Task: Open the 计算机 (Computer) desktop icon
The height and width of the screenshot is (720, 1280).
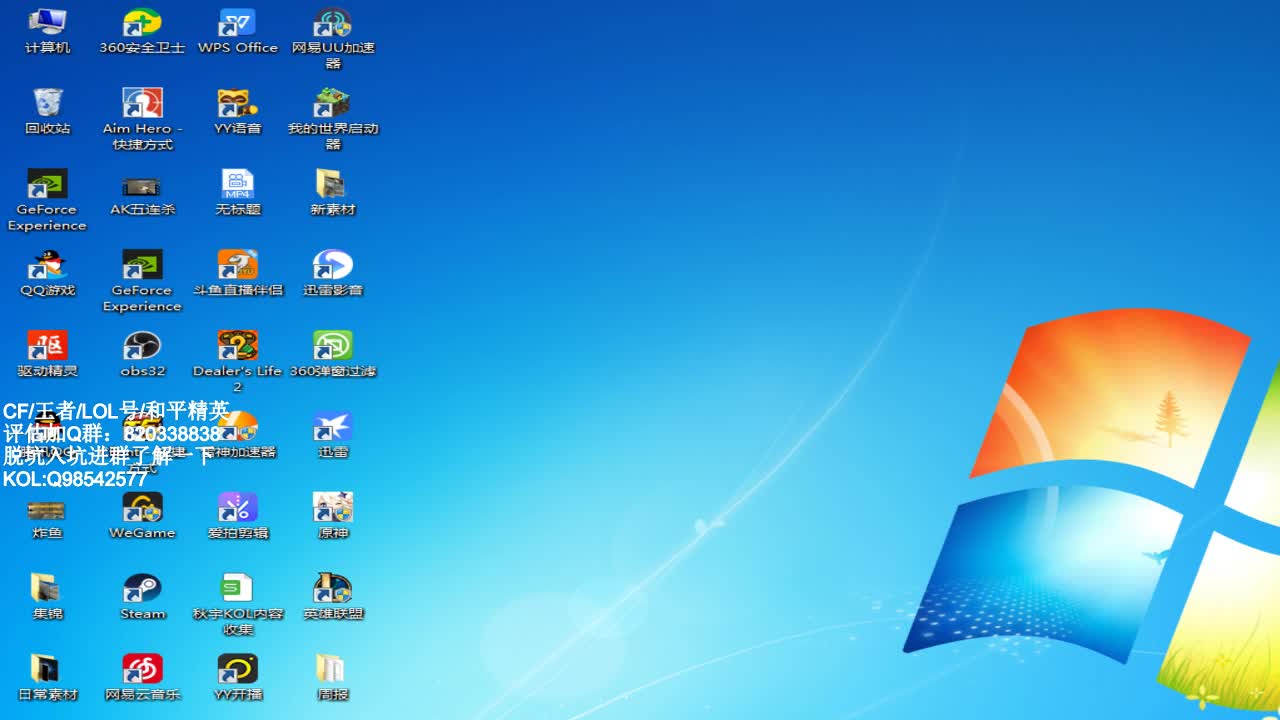Action: pyautogui.click(x=47, y=31)
